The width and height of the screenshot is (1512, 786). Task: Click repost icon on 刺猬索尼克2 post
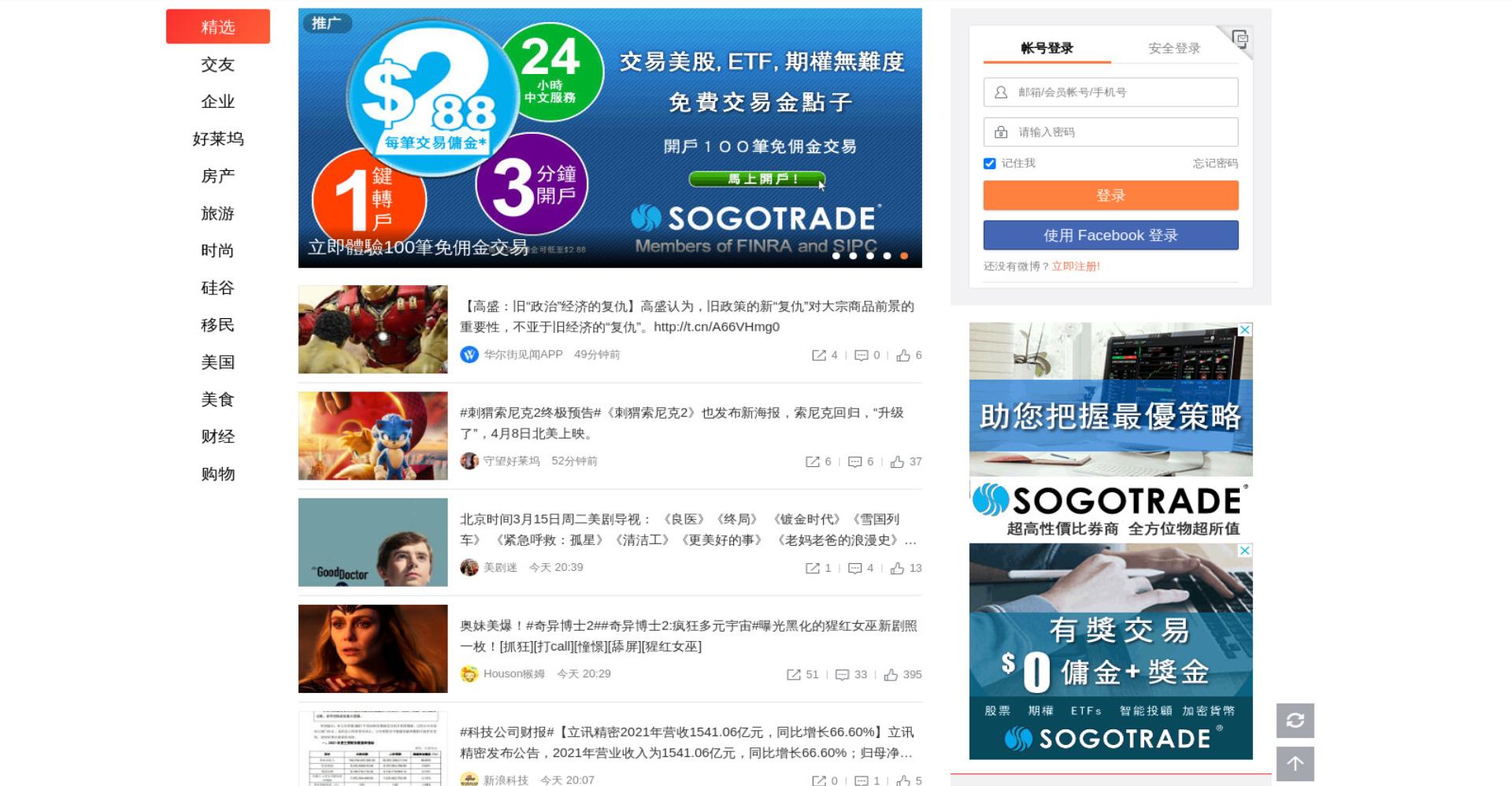[813, 462]
